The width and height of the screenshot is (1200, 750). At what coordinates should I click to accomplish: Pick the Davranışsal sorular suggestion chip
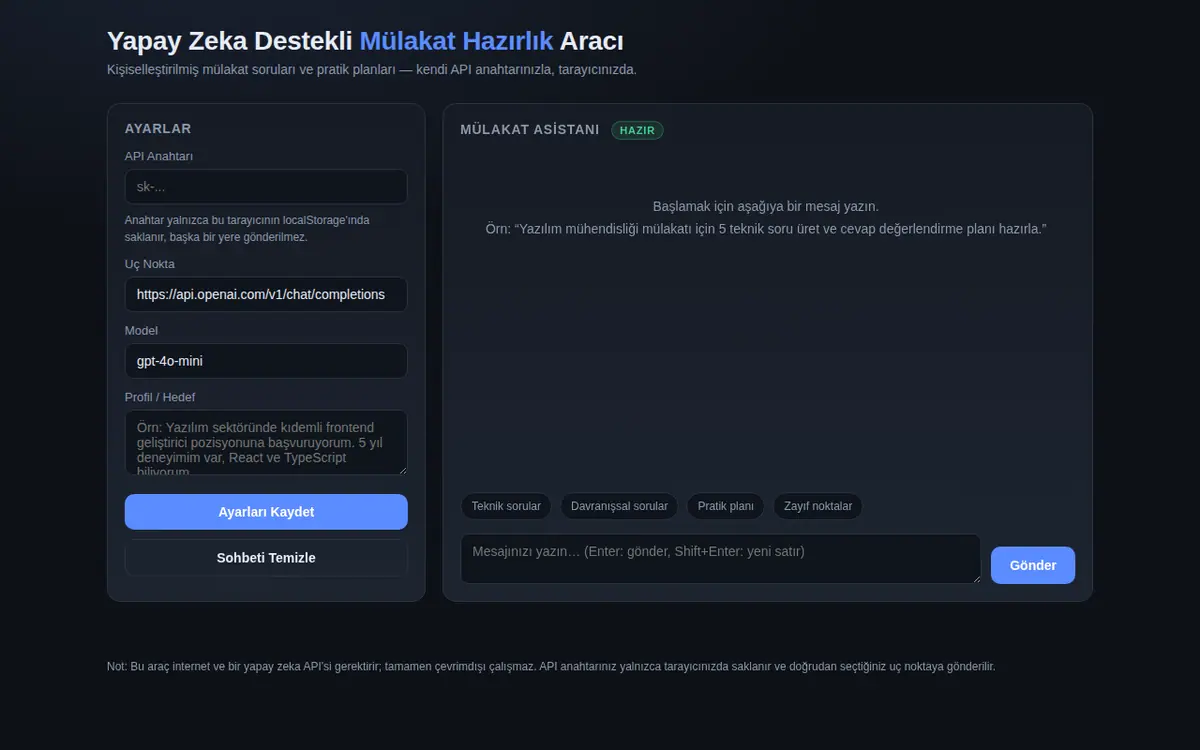(619, 506)
